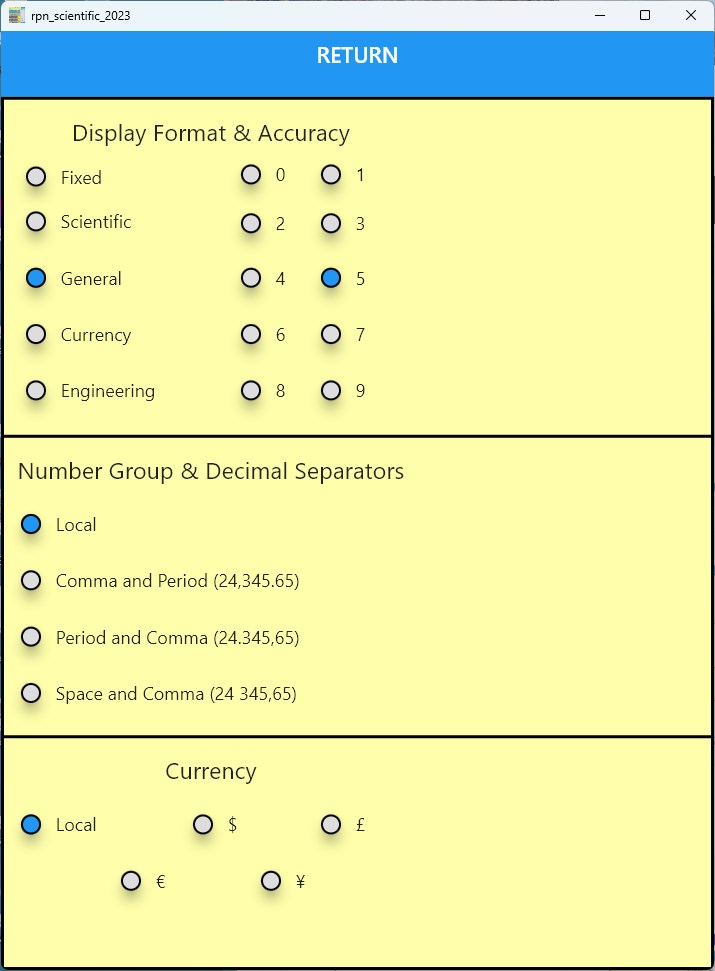Select the dollar currency symbol
The width and height of the screenshot is (715, 971).
coord(203,825)
